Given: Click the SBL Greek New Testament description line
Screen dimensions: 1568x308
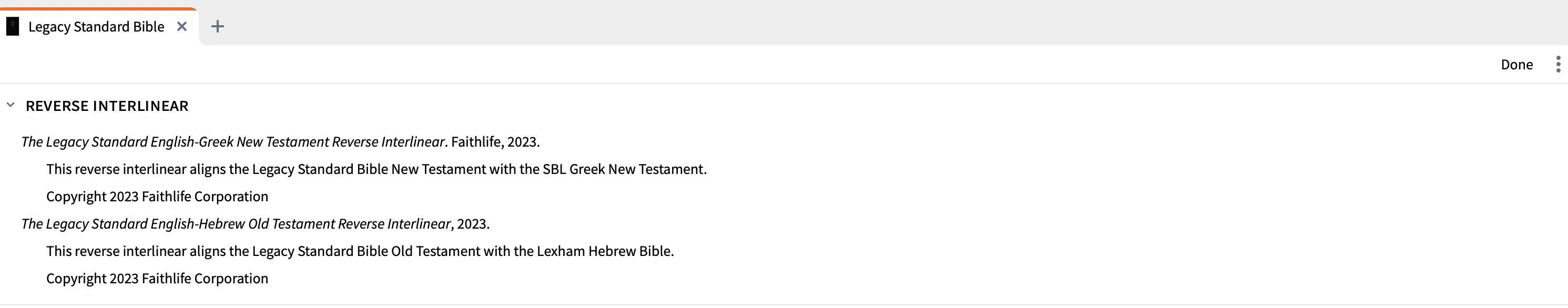Looking at the screenshot, I should tap(376, 169).
